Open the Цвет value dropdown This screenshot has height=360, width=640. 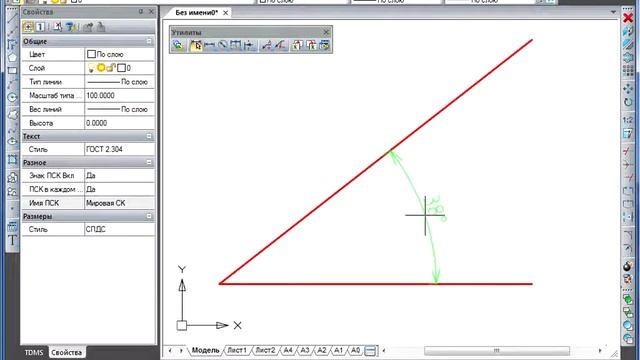pyautogui.click(x=120, y=54)
